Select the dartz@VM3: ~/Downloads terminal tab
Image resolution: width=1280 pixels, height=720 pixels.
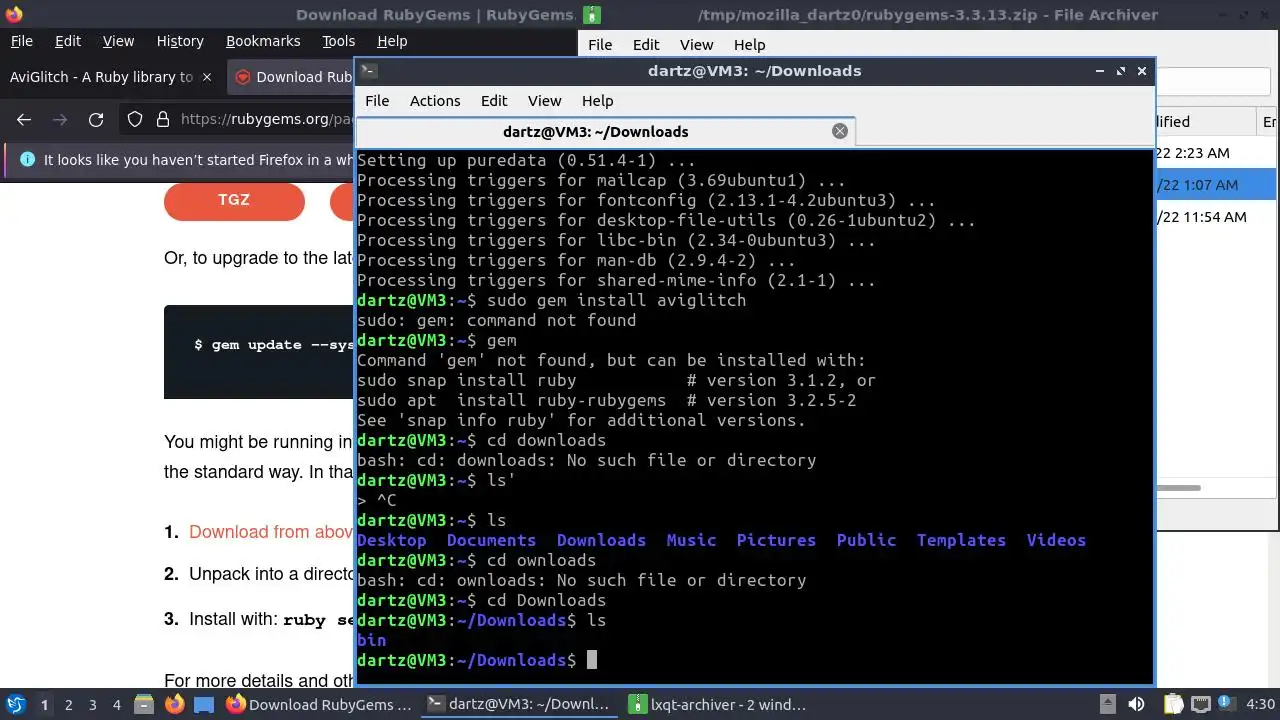tap(605, 131)
